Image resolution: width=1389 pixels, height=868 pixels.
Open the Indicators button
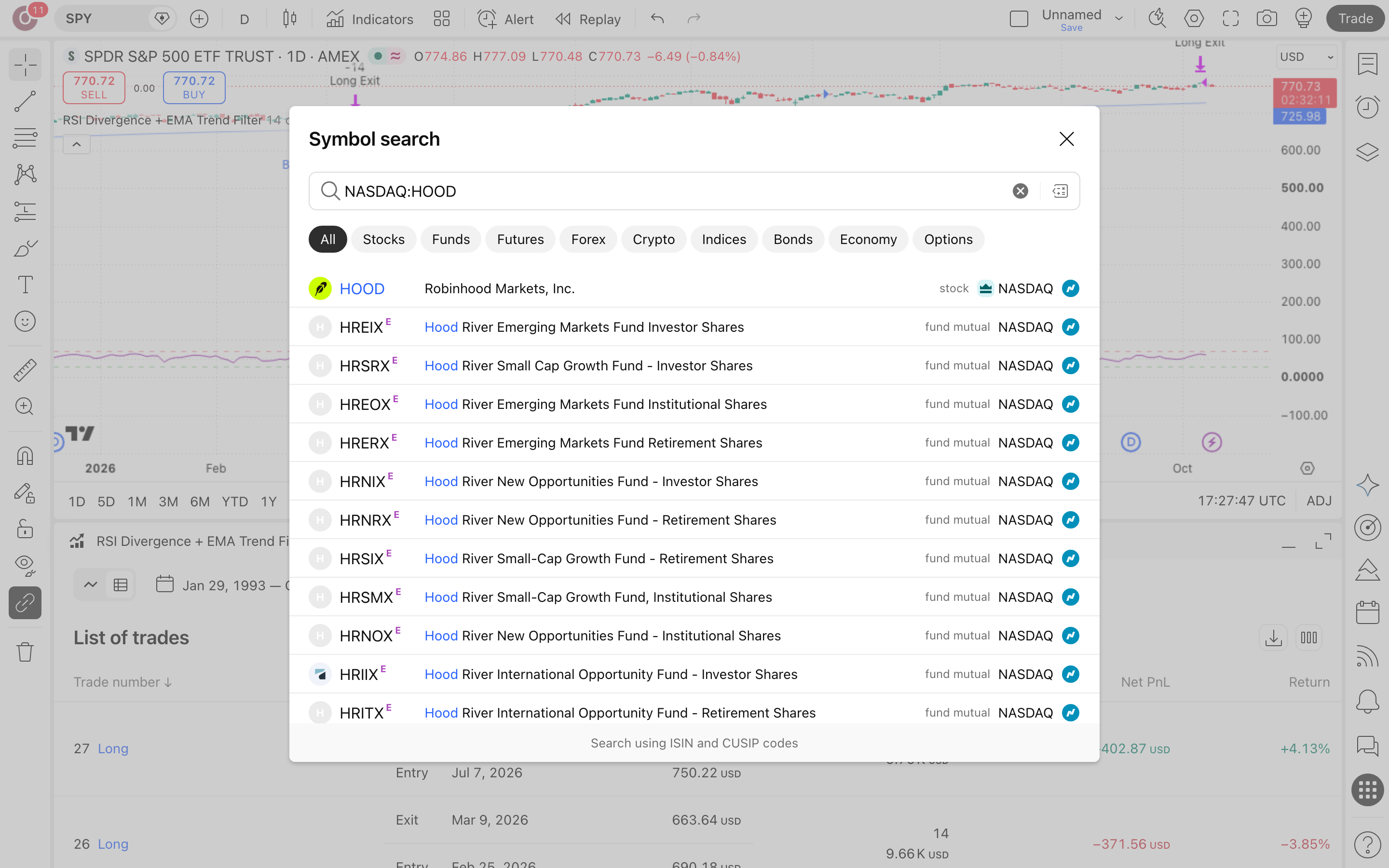(x=369, y=19)
